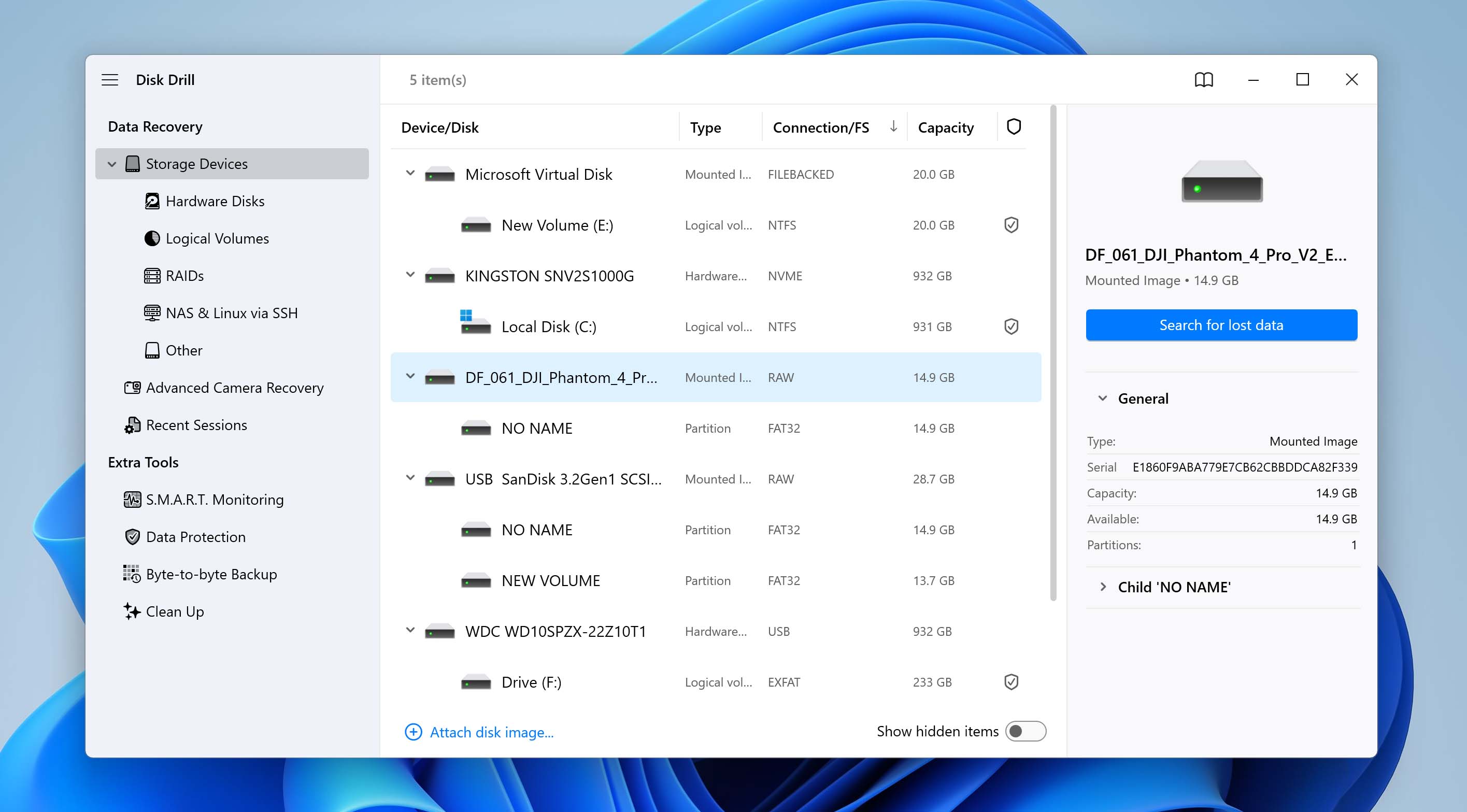Open NAS & Linux via SSH
Viewport: 1467px width, 812px height.
pos(232,312)
